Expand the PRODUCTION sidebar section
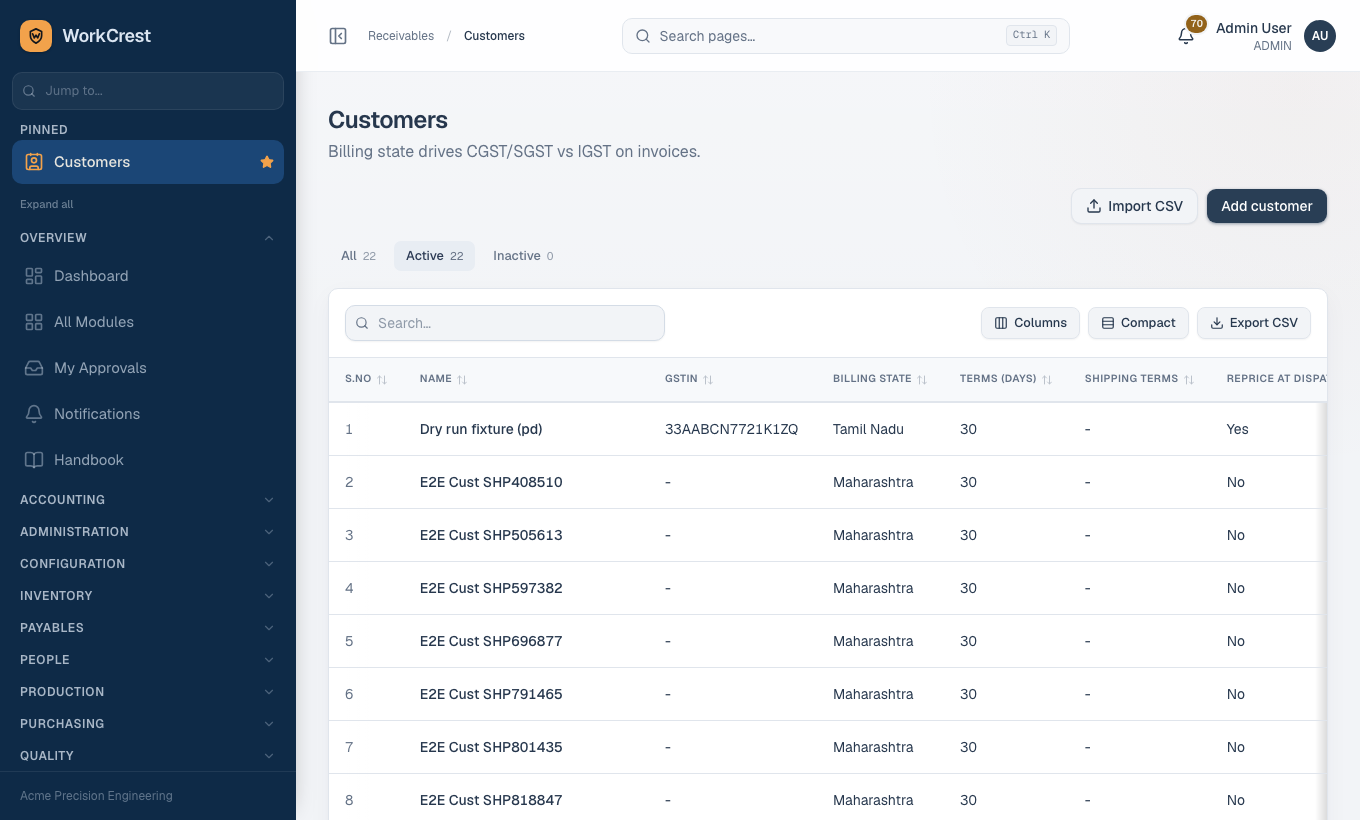This screenshot has height=820, width=1360. 148,692
